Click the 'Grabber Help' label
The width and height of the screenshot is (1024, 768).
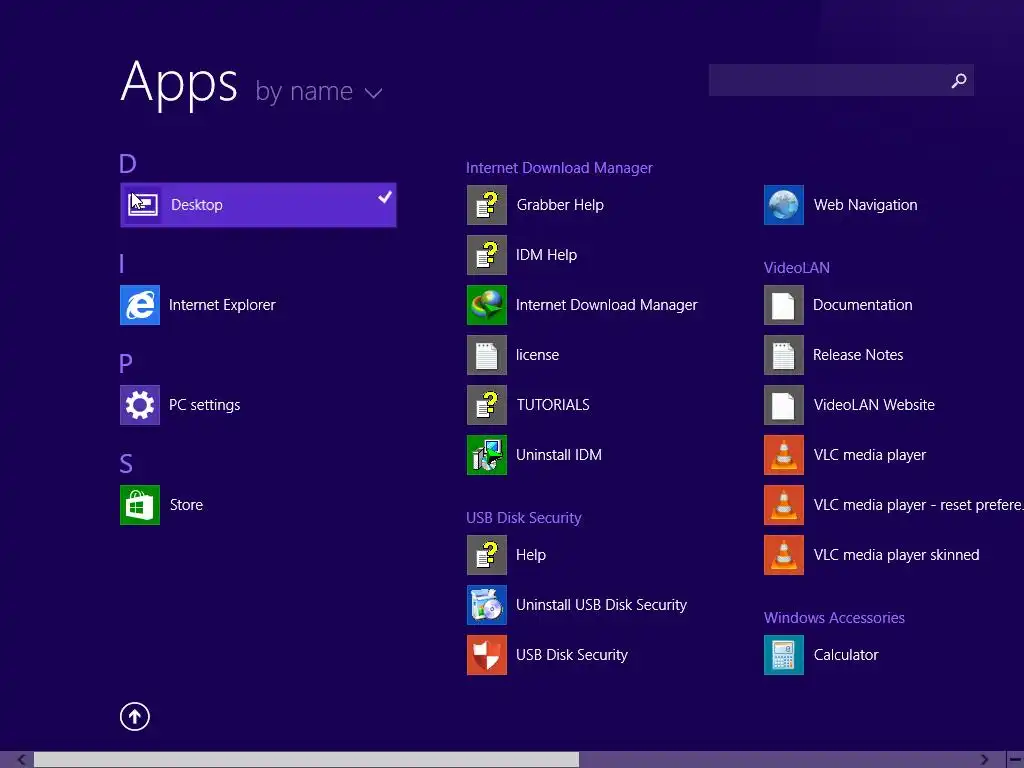(x=560, y=205)
